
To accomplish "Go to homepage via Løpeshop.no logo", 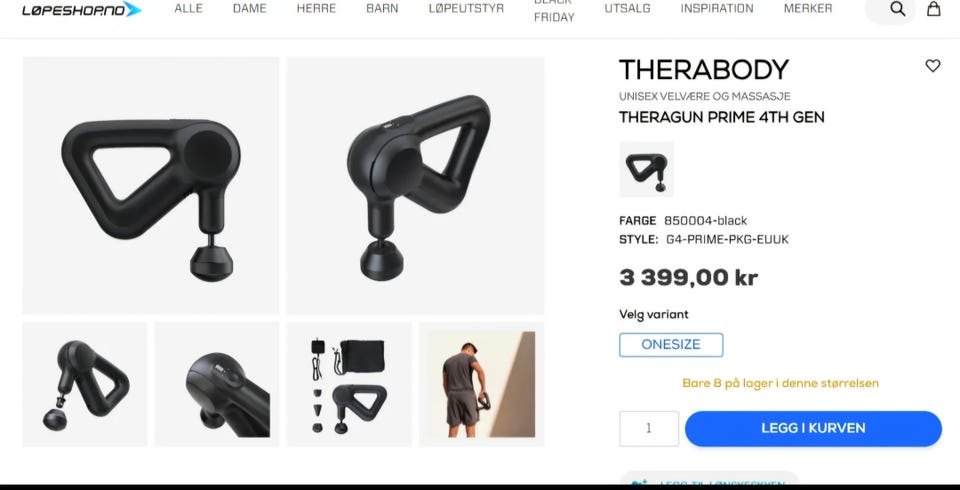I will (x=81, y=9).
